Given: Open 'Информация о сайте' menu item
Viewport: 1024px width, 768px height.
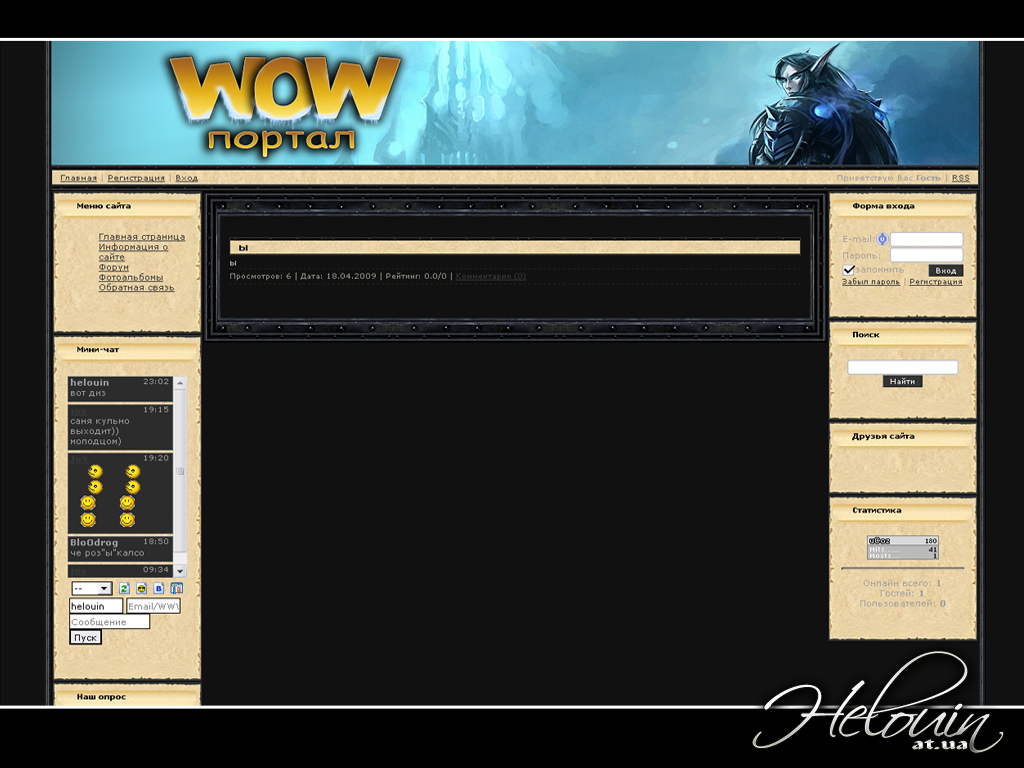Looking at the screenshot, I should coord(133,251).
